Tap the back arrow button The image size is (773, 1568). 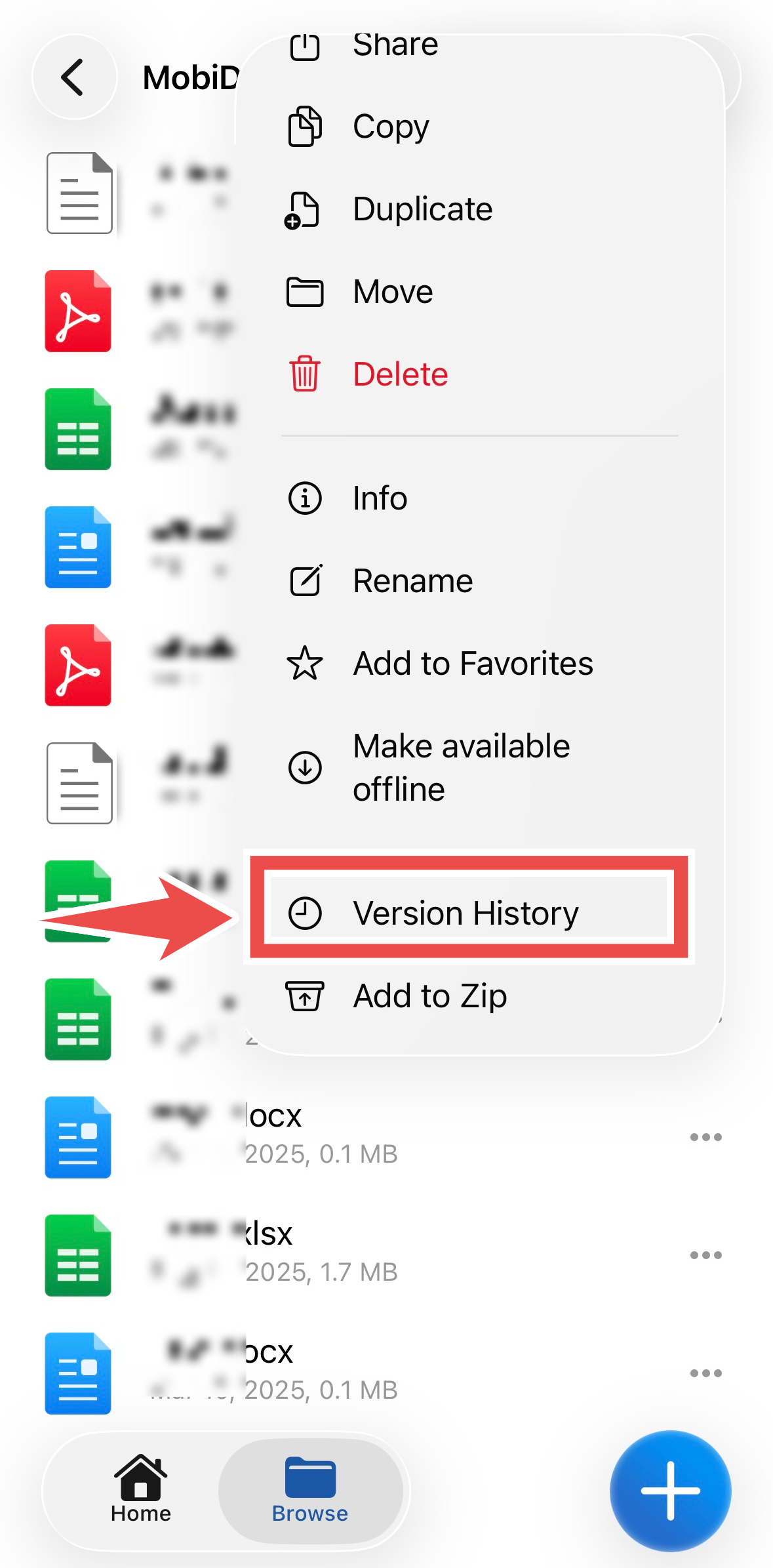[x=74, y=77]
